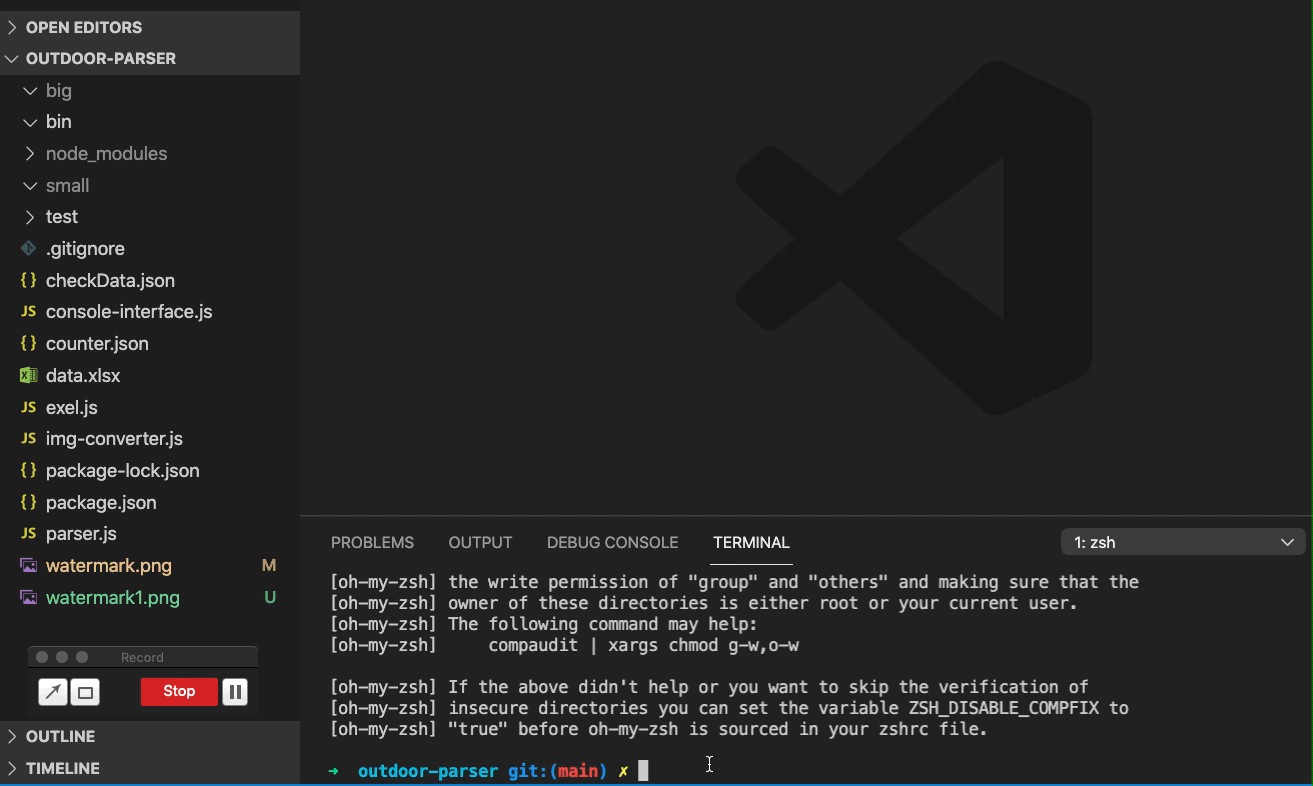Switch to the Output tab
Screen dimensions: 1313x786
coord(480,542)
